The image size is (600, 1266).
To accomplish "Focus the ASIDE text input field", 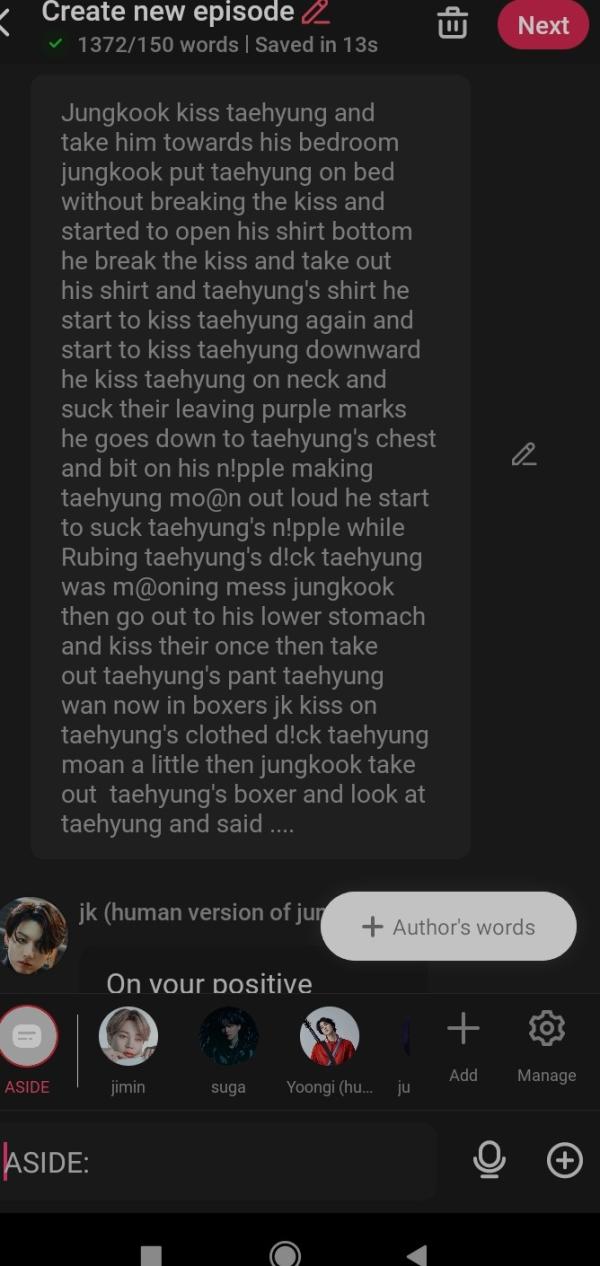I will click(x=220, y=1161).
